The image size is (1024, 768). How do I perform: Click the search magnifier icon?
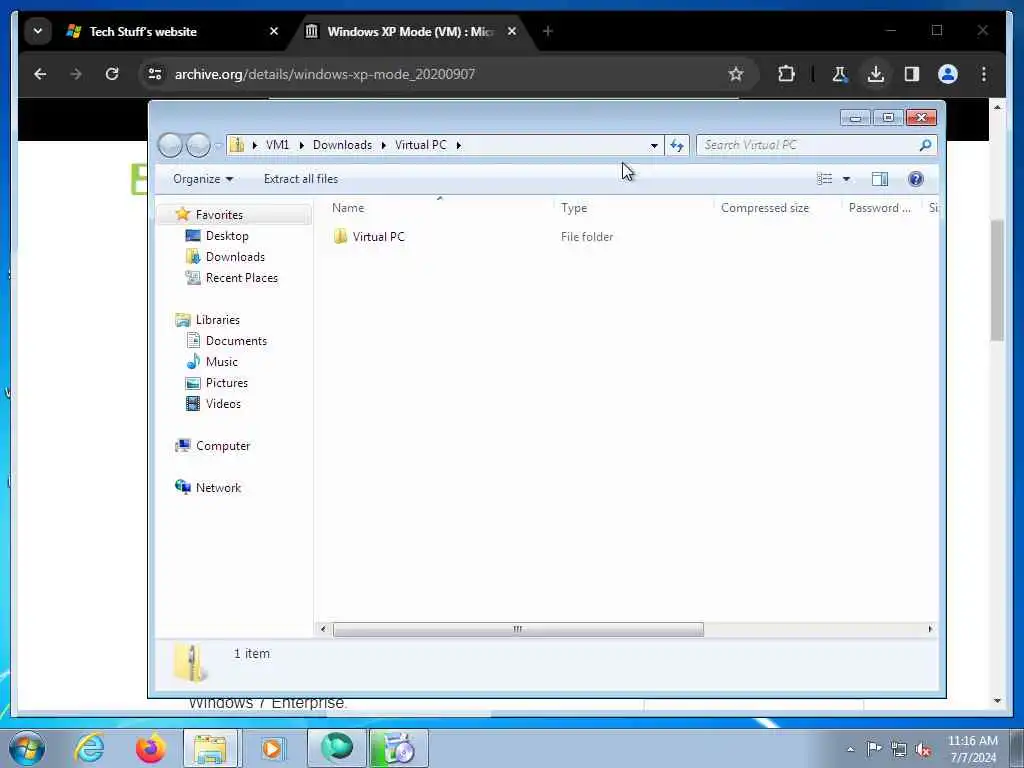(x=925, y=145)
